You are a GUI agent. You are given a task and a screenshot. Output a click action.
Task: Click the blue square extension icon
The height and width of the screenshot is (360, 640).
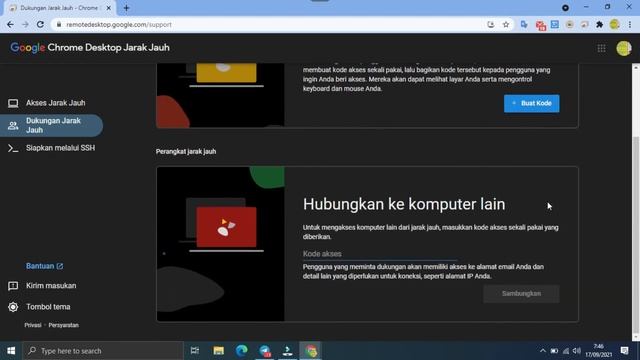[x=555, y=24]
